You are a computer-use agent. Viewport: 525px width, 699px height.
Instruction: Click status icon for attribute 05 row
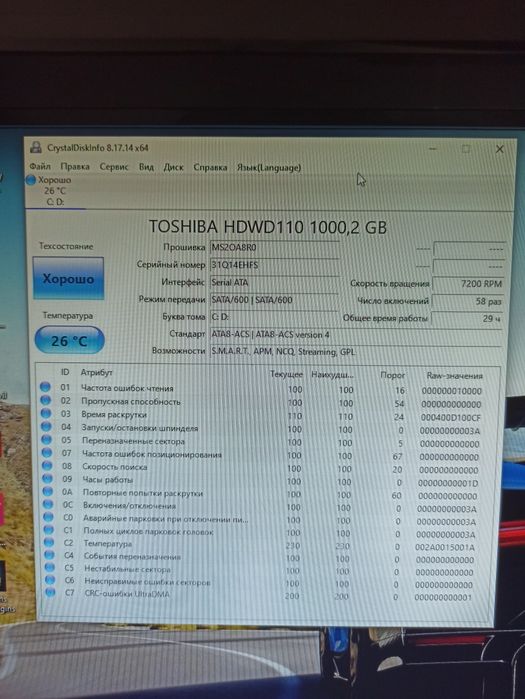coord(47,440)
